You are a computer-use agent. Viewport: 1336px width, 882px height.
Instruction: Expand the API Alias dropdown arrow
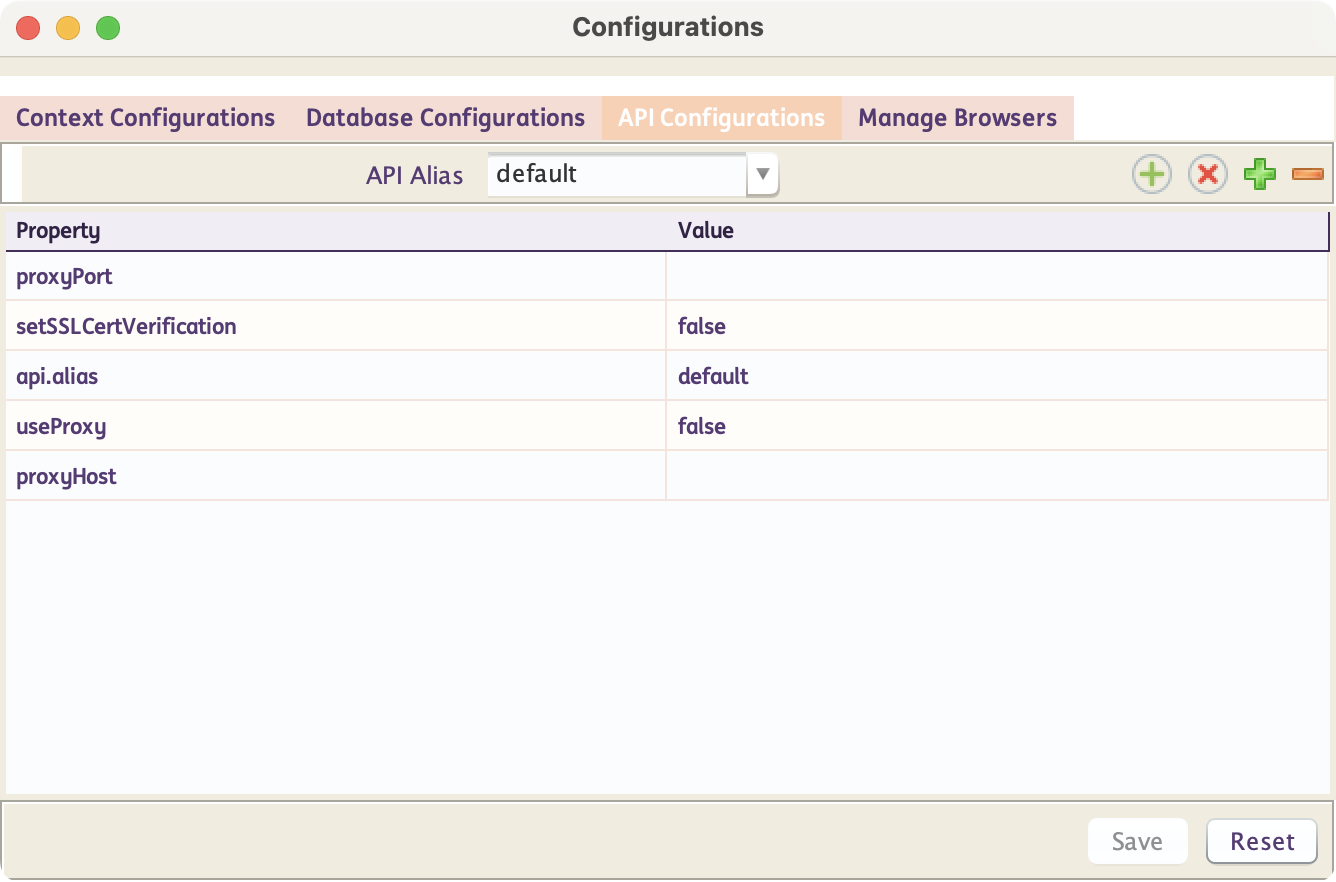[x=762, y=175]
